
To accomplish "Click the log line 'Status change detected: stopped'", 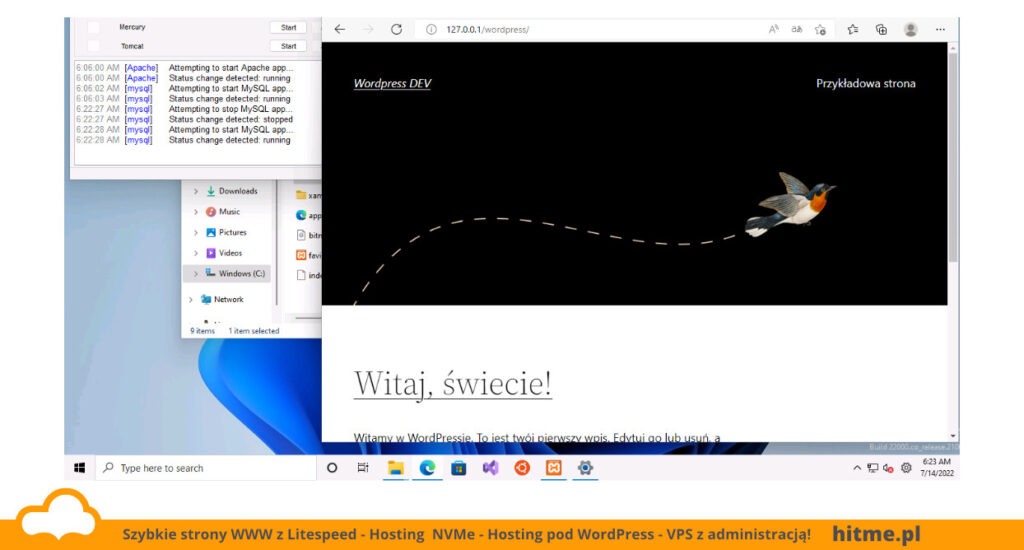I will pyautogui.click(x=231, y=120).
